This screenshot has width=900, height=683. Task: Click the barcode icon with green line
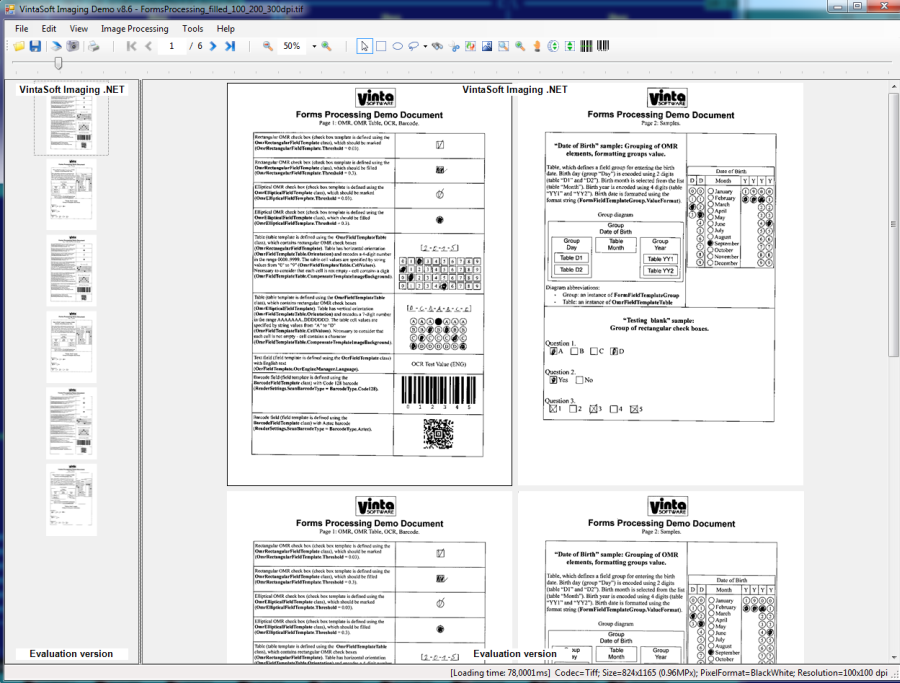coord(586,46)
